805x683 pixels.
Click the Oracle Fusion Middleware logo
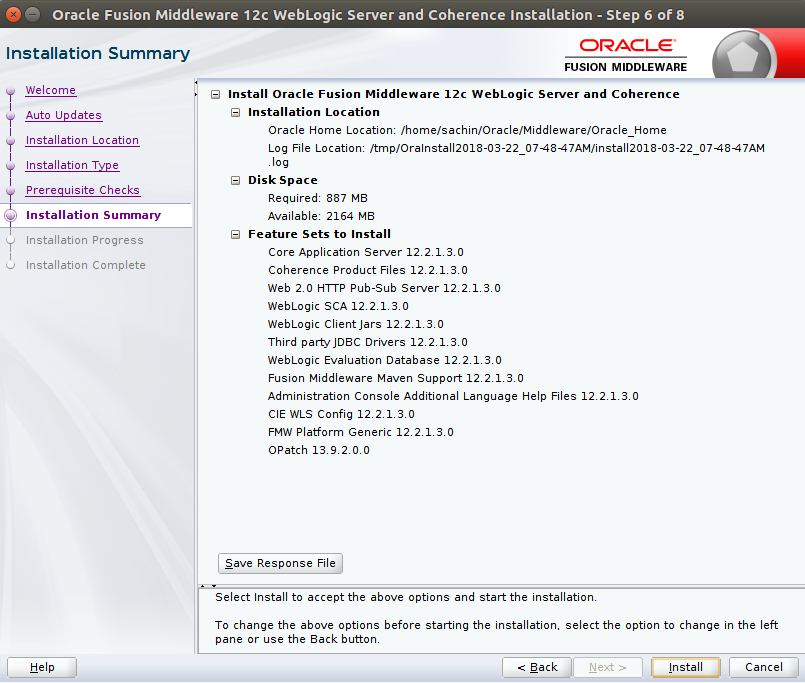coord(625,55)
